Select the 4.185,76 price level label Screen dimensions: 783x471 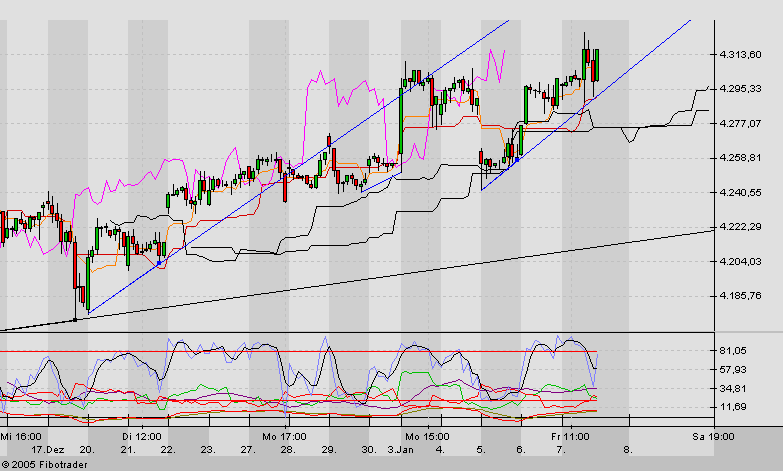coord(741,295)
